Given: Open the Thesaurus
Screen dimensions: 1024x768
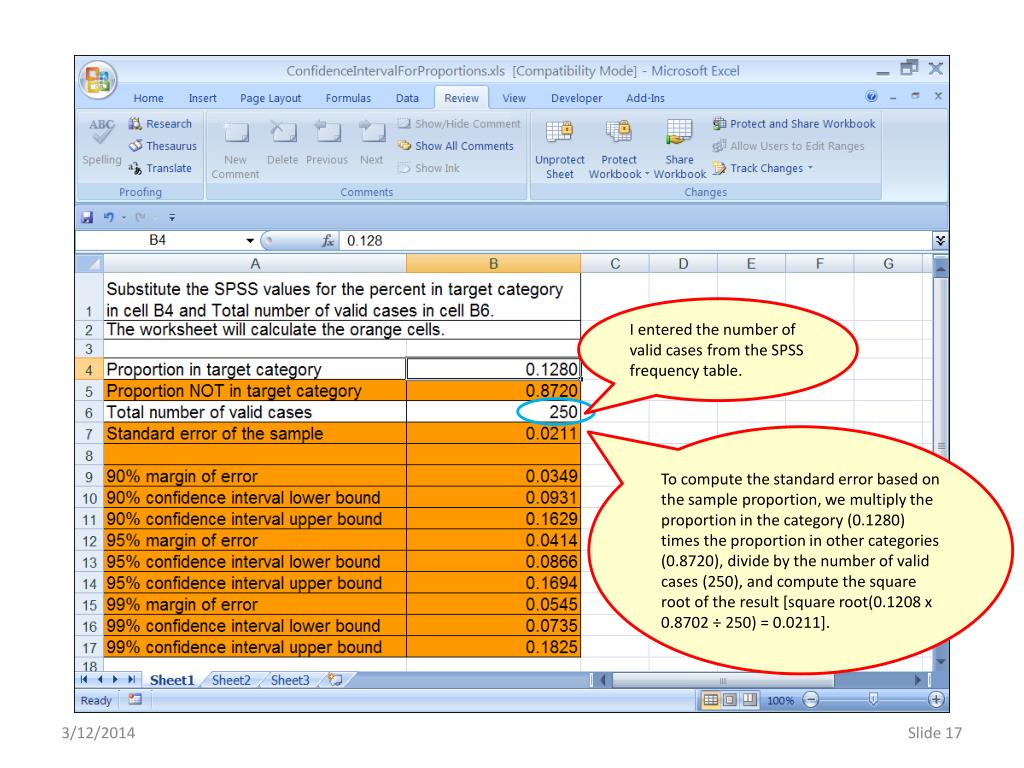Looking at the screenshot, I should [x=163, y=146].
